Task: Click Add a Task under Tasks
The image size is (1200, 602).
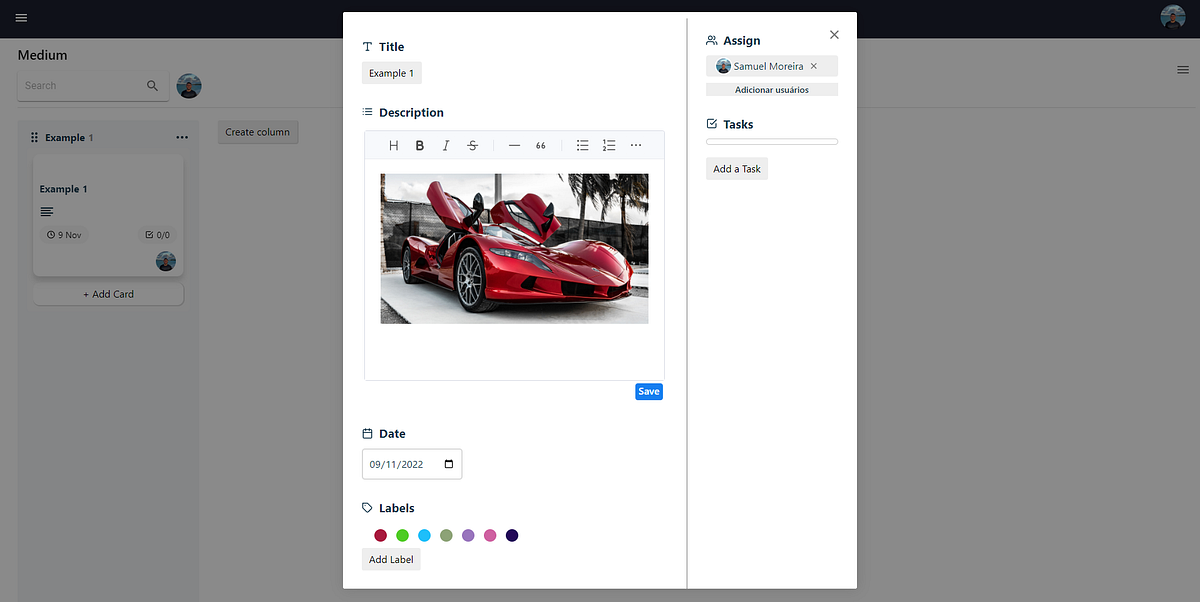Action: click(737, 168)
